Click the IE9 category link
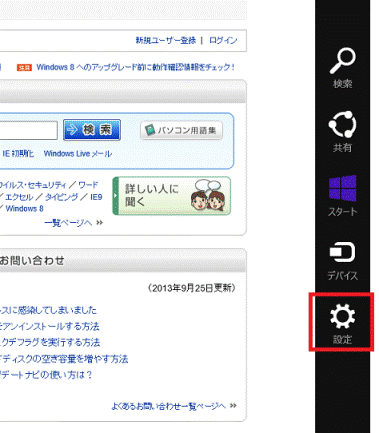This screenshot has width=379, height=433. pyautogui.click(x=96, y=197)
